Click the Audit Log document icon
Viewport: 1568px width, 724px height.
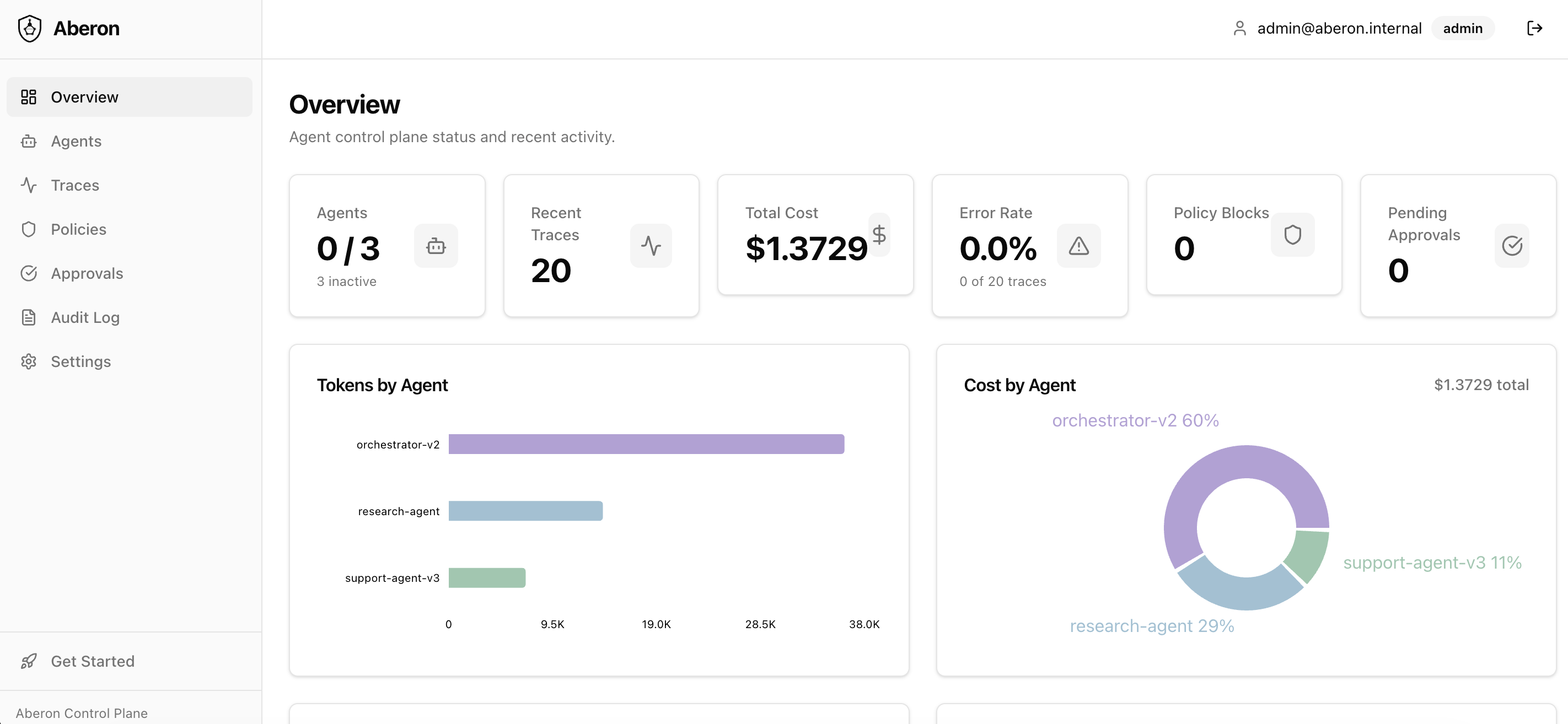29,317
